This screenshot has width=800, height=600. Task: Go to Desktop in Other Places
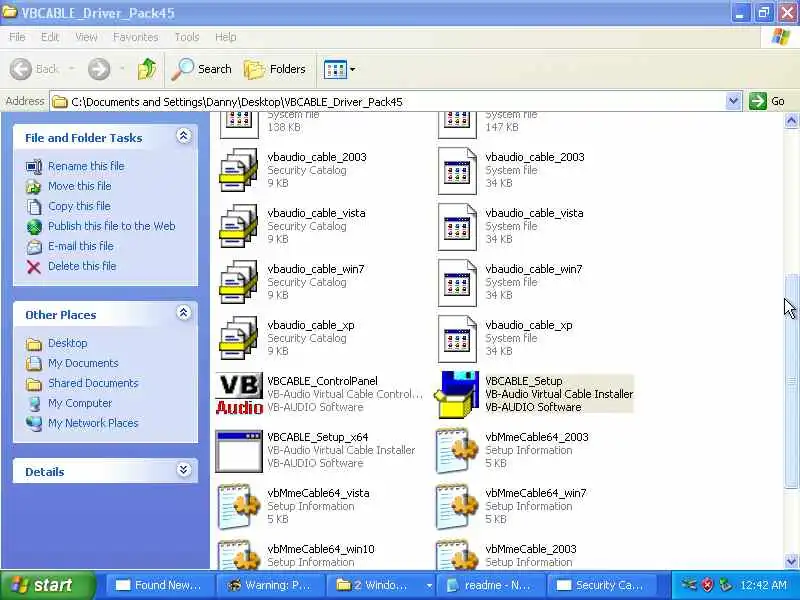point(67,343)
